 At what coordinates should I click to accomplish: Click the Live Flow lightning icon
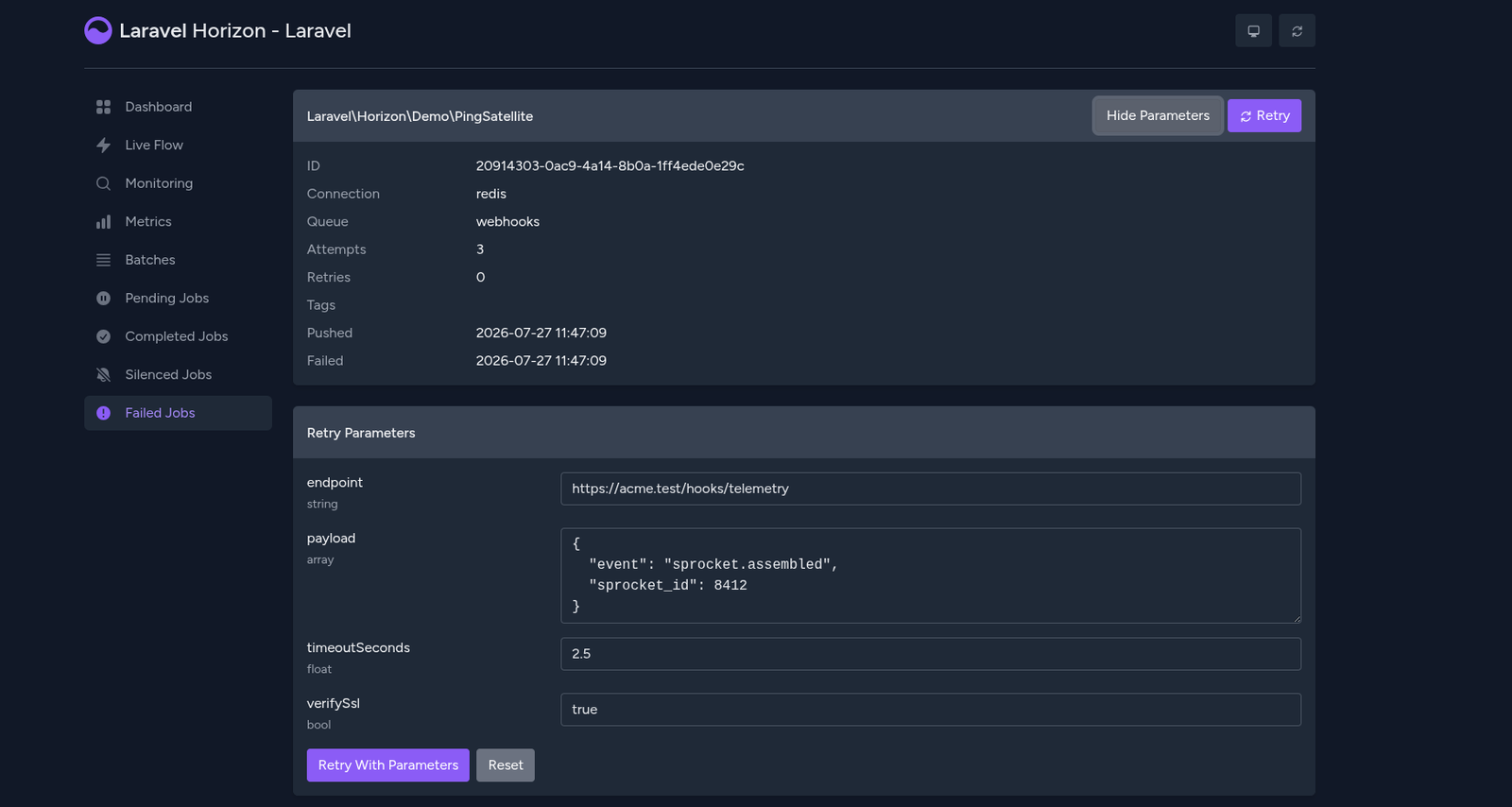tap(103, 145)
